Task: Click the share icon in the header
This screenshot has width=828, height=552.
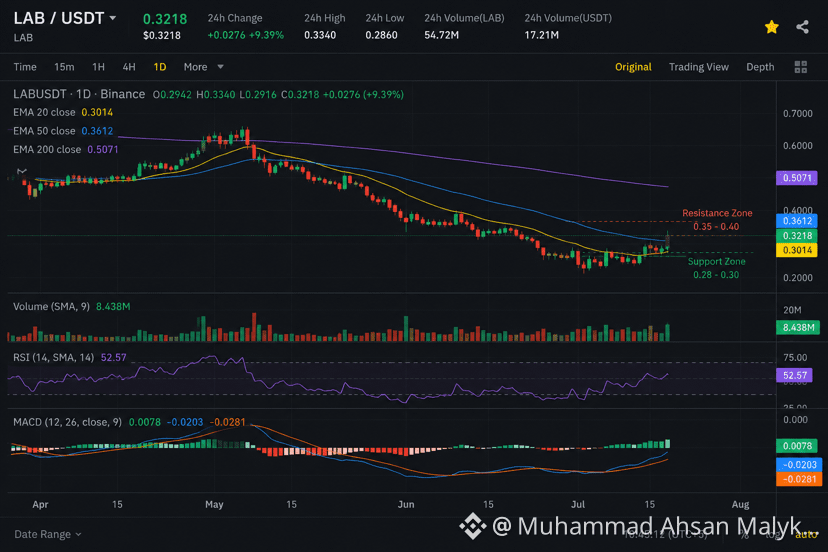Action: coord(802,26)
